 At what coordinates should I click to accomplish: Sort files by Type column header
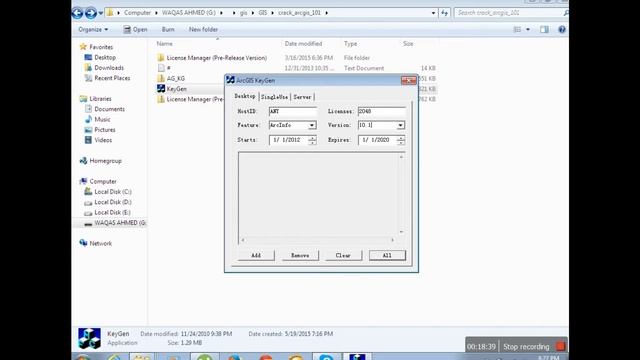[350, 44]
